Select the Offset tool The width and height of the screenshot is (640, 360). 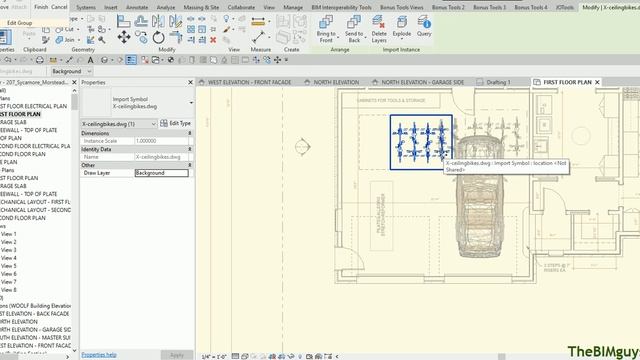(141, 21)
